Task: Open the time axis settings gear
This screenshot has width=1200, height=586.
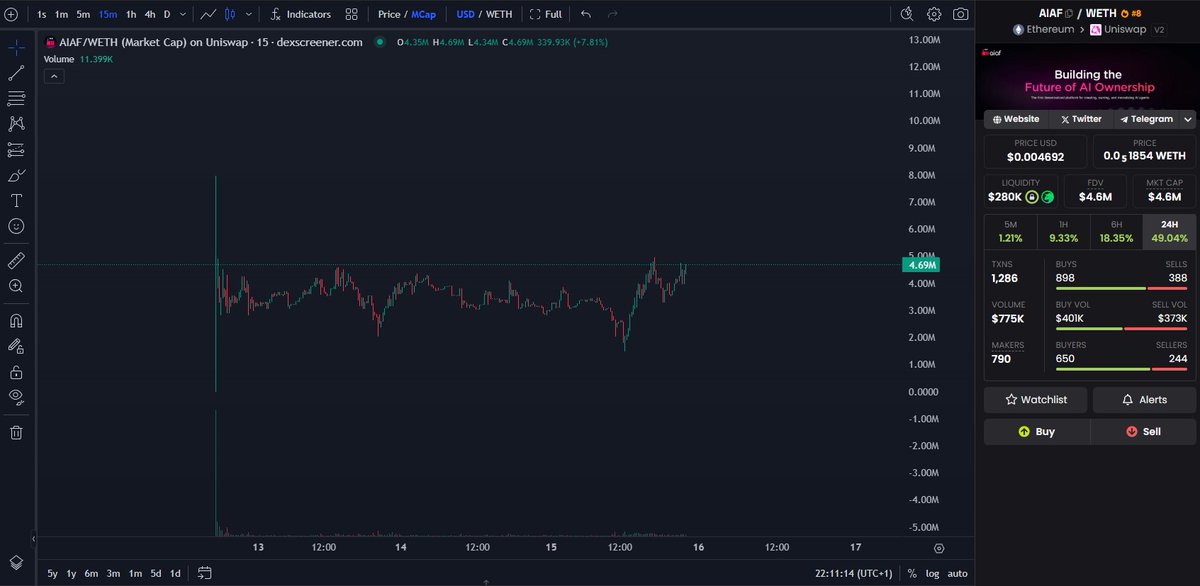Action: pos(938,548)
